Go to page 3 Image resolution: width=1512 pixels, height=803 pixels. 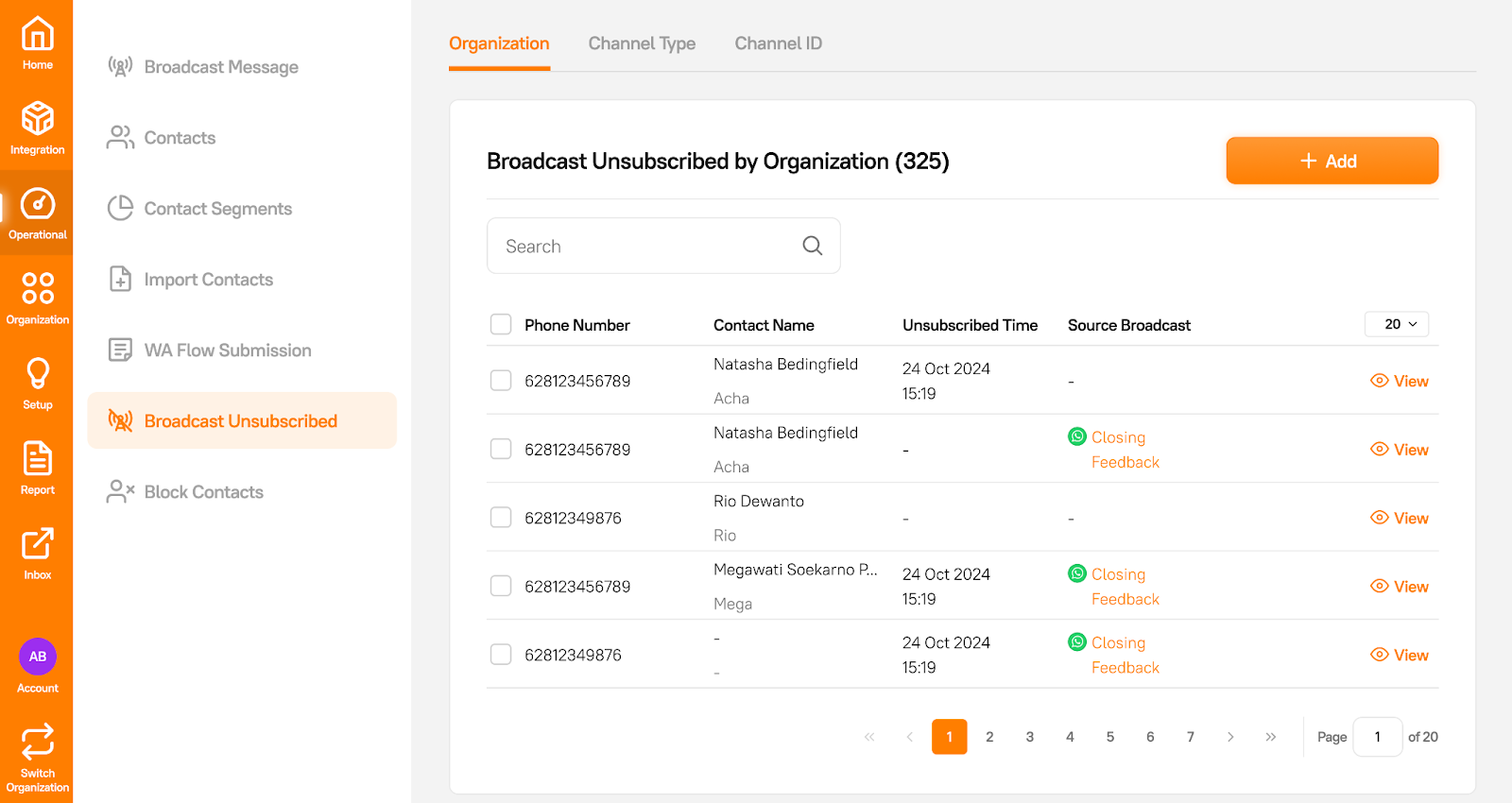(x=1030, y=737)
